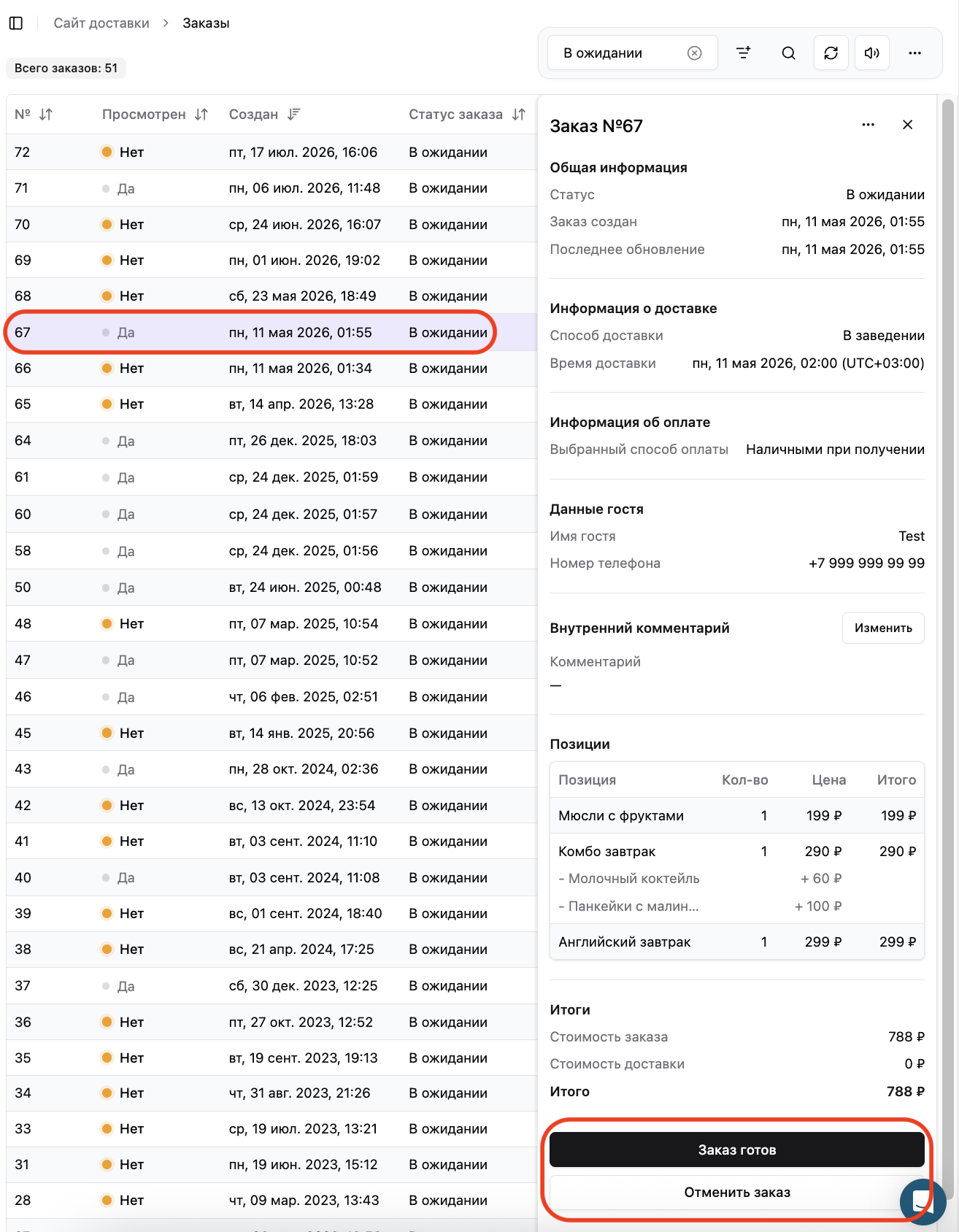Click 'Отменить заказ' button
959x1232 pixels.
point(736,1192)
